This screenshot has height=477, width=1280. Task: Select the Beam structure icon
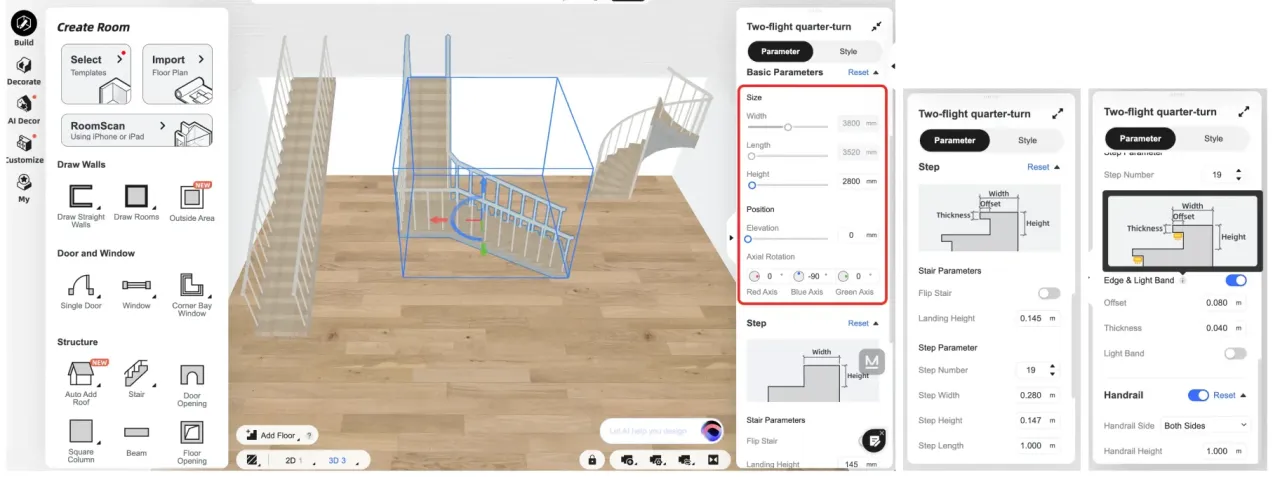pos(136,432)
